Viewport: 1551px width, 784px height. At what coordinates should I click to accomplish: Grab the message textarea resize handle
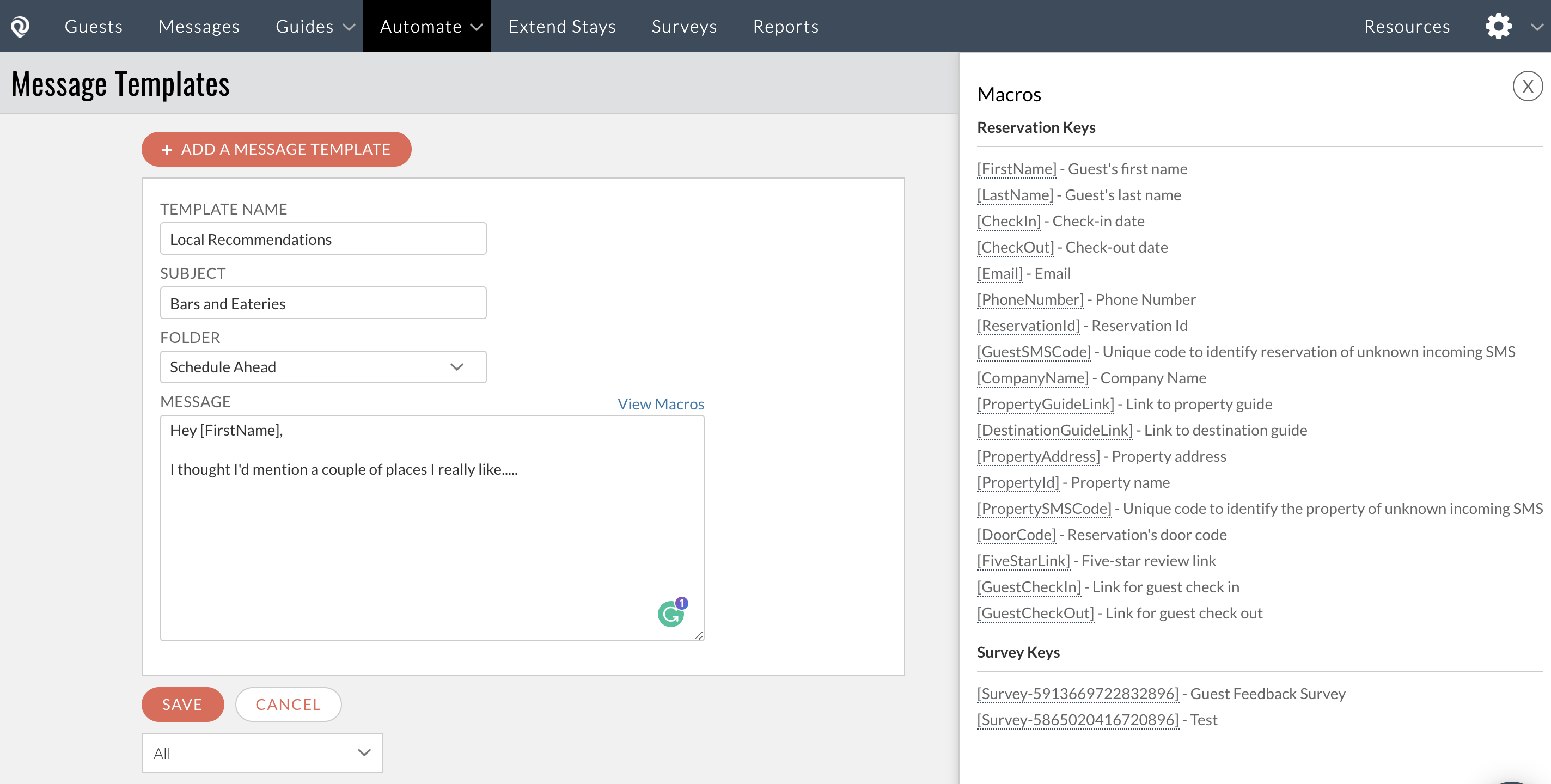point(698,635)
